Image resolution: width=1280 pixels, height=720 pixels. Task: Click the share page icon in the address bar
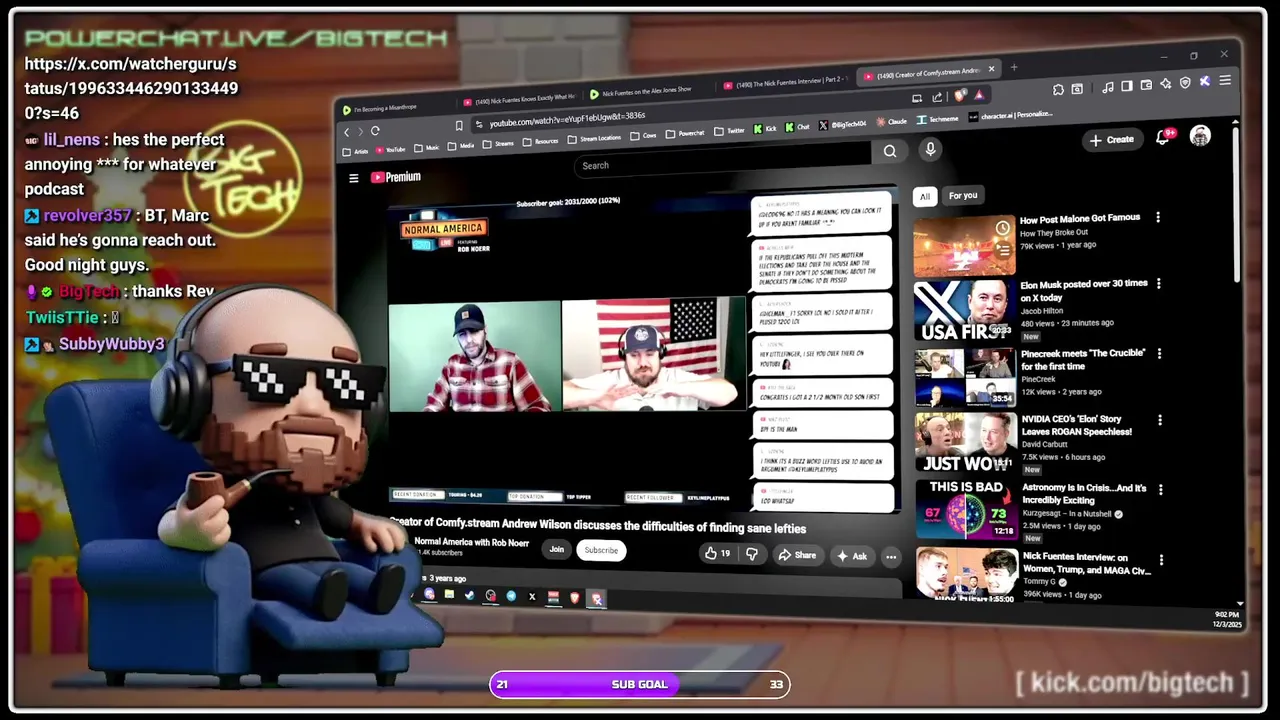937,97
